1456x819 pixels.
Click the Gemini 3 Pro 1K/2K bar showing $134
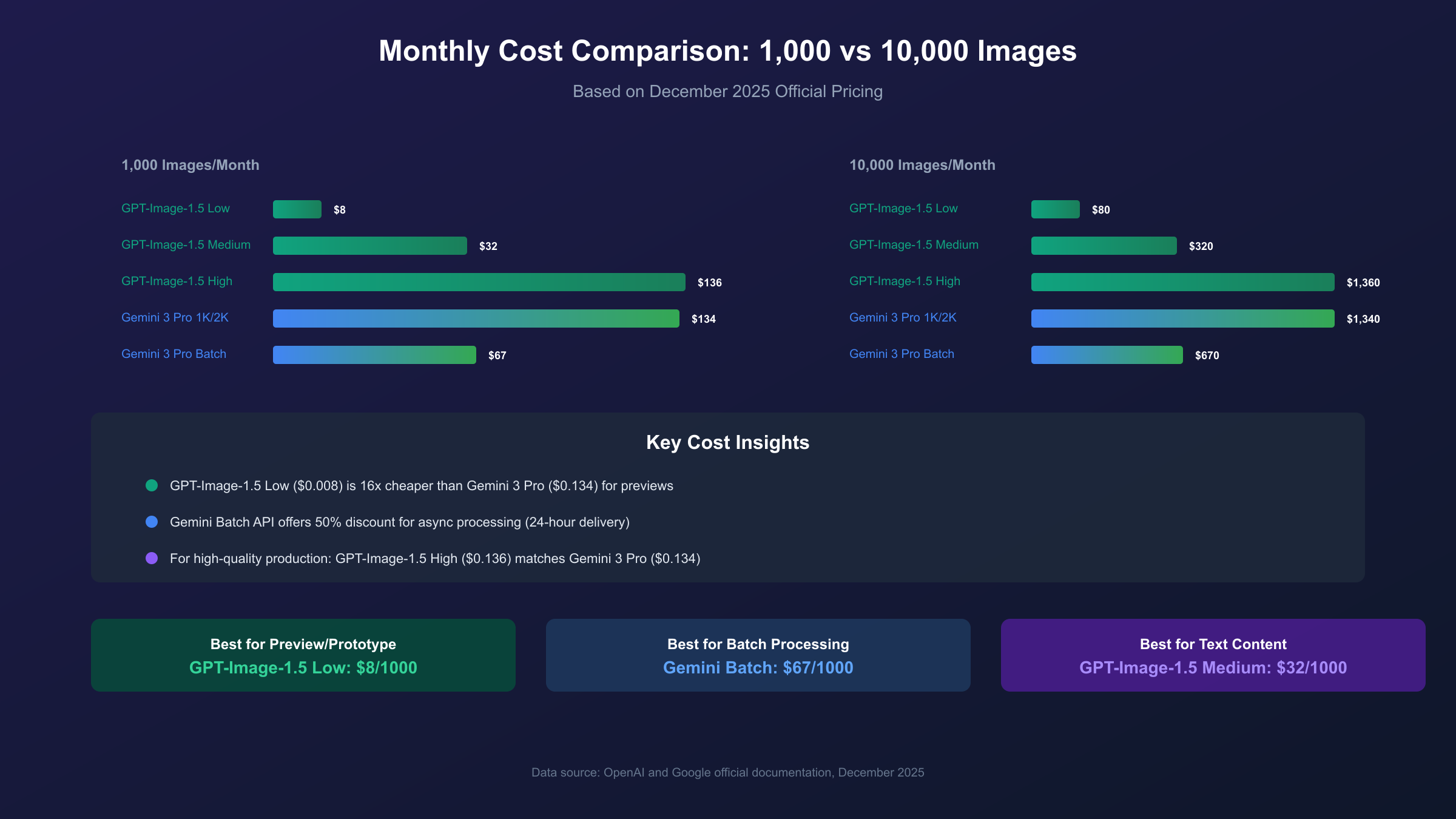click(x=476, y=318)
